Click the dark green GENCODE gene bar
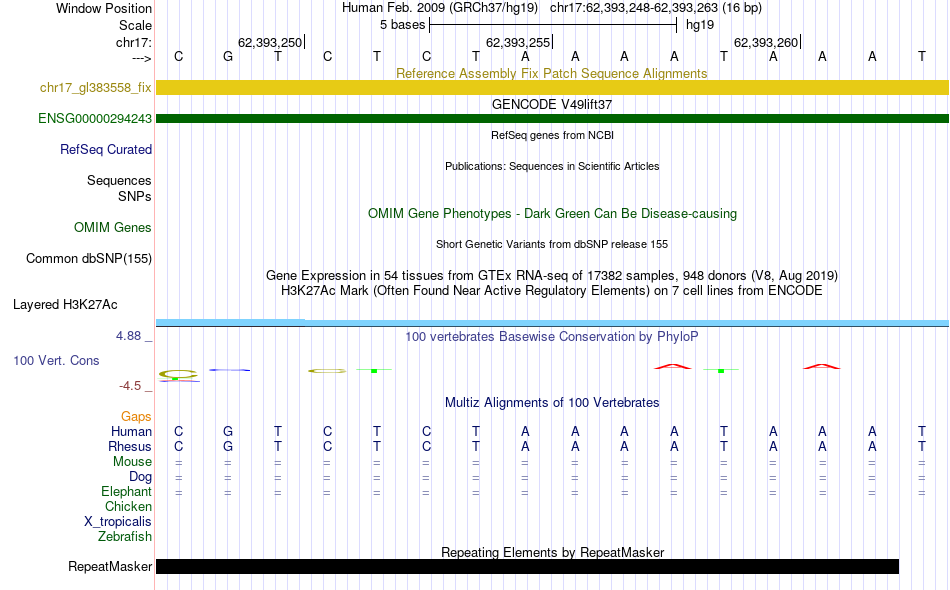Image resolution: width=950 pixels, height=590 pixels. coord(552,118)
